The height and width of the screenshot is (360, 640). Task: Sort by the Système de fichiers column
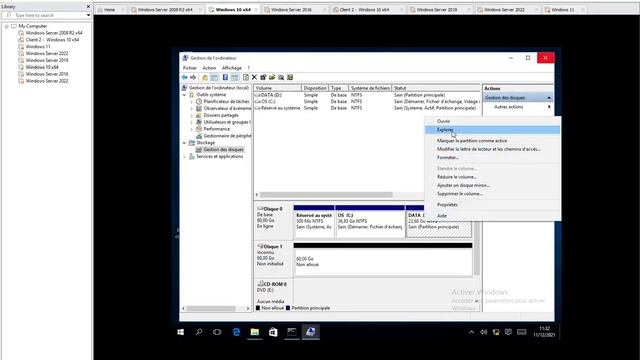(370, 88)
